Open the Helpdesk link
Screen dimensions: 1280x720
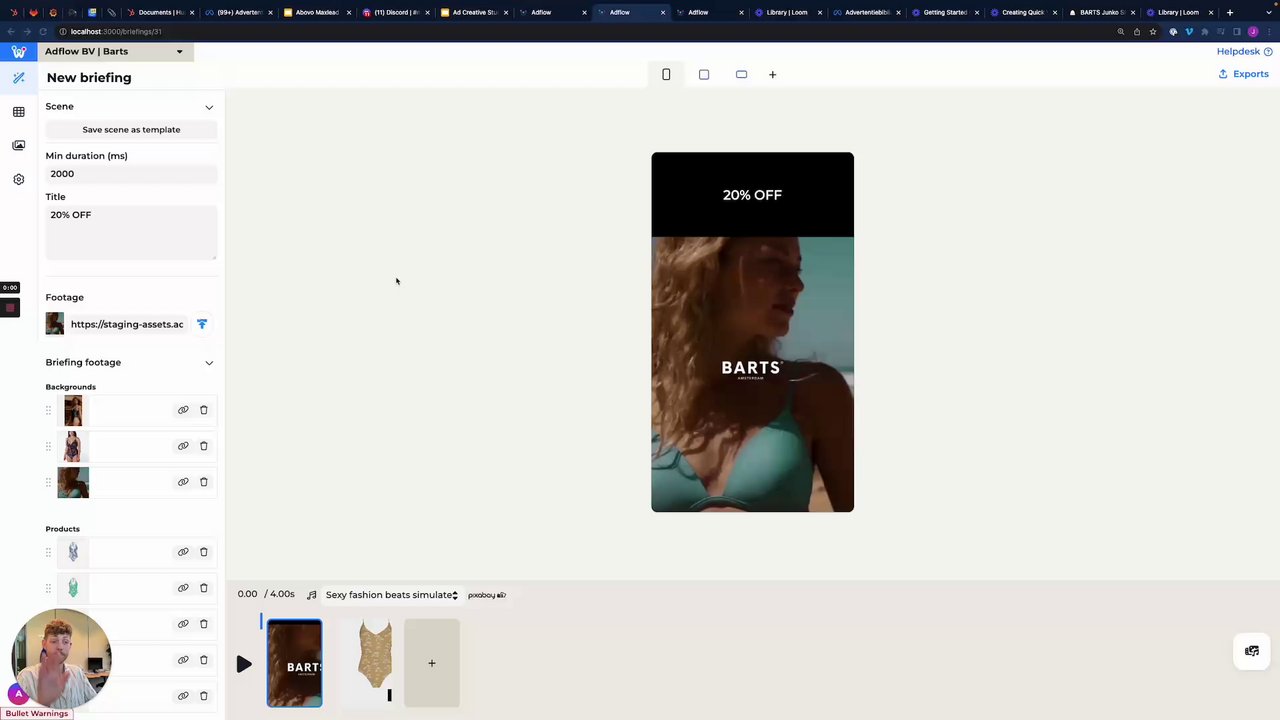pyautogui.click(x=1244, y=52)
